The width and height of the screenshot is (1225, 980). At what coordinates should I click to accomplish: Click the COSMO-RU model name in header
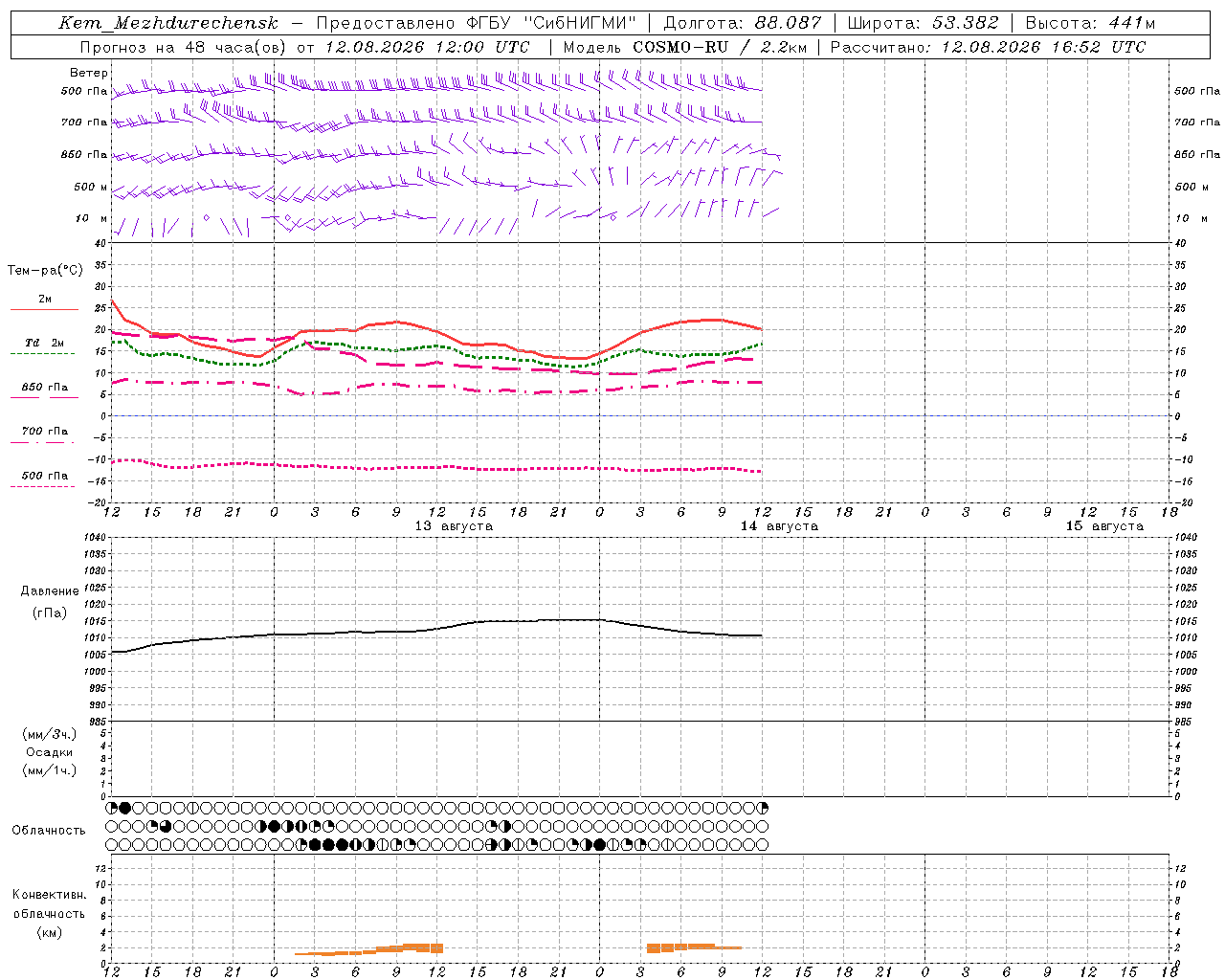[680, 47]
